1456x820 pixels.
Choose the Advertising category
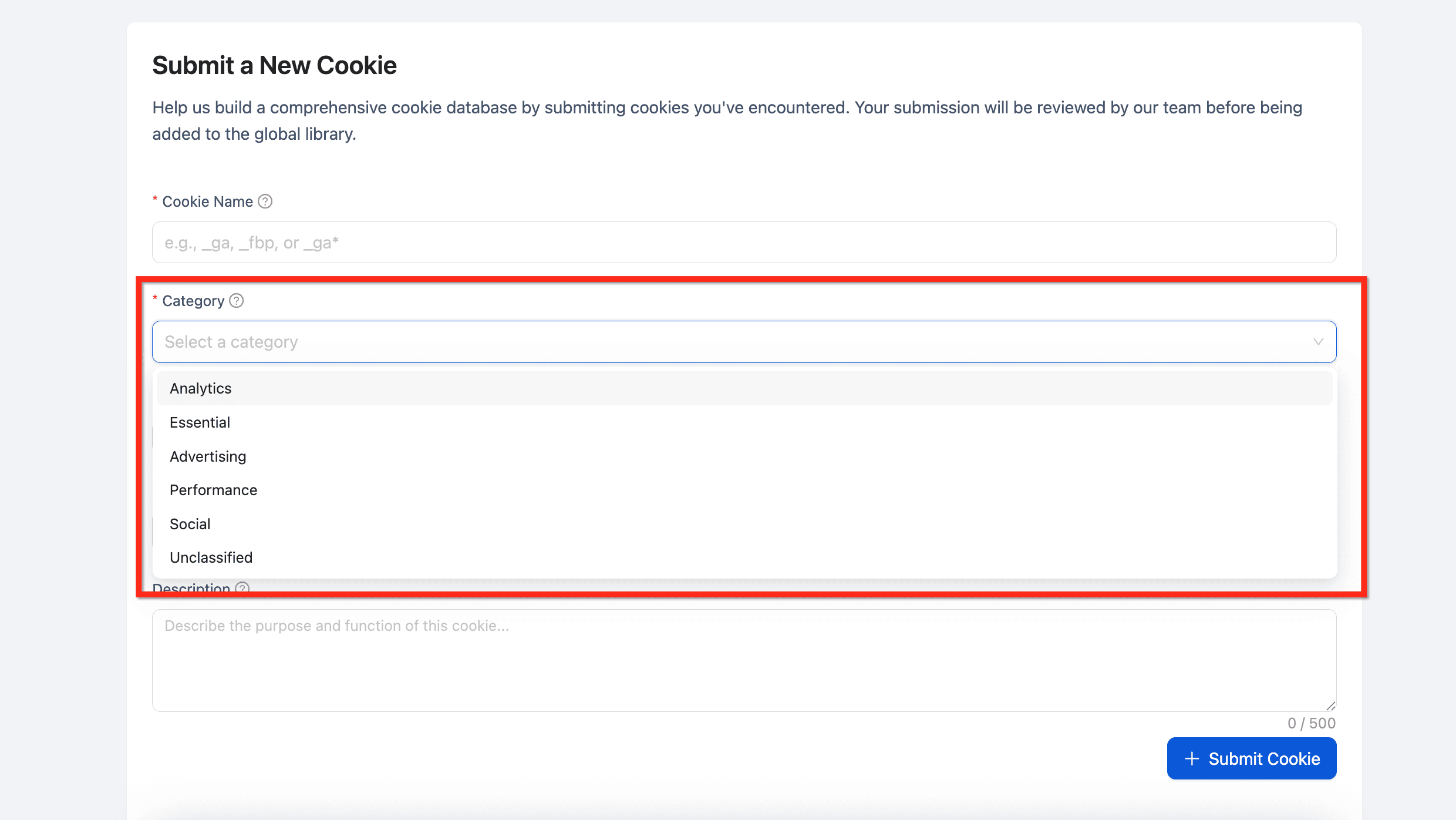(x=208, y=456)
